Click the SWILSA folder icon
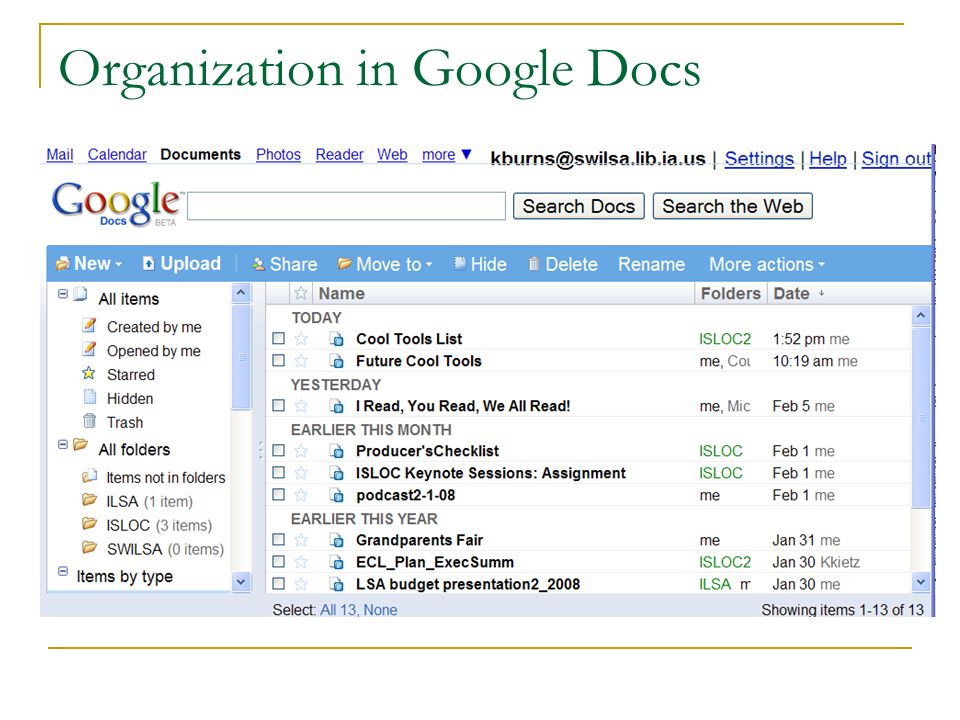The image size is (960, 720). click(x=89, y=547)
